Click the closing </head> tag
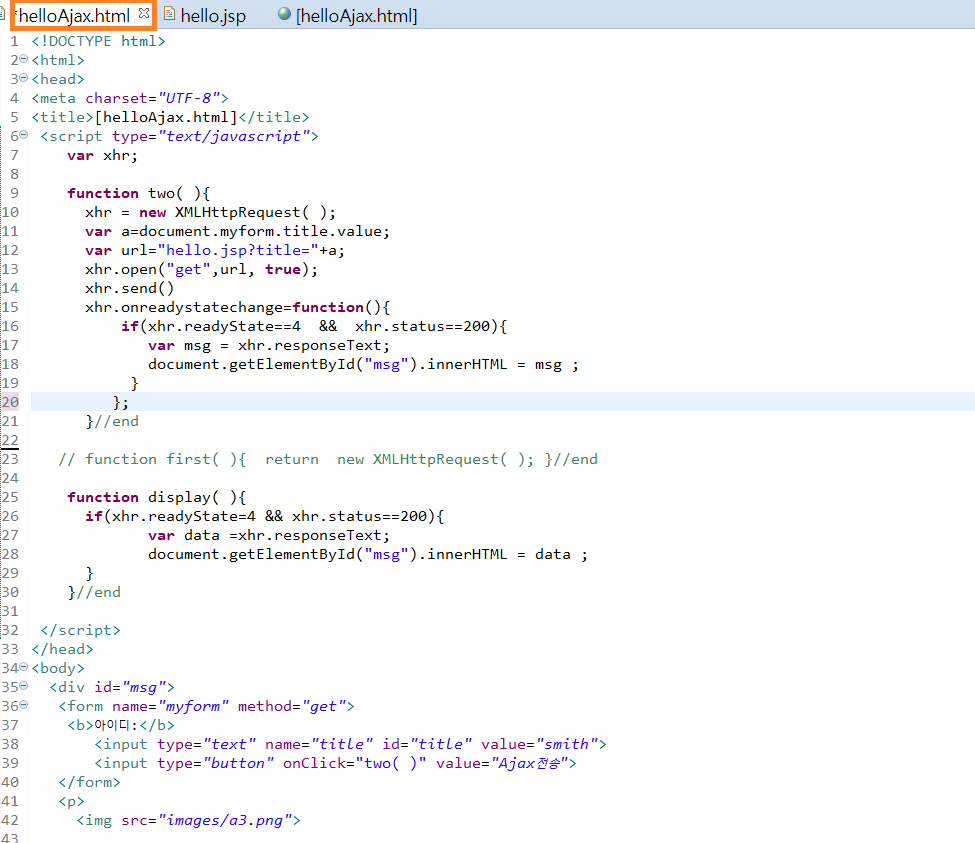This screenshot has width=975, height=843. [x=62, y=650]
